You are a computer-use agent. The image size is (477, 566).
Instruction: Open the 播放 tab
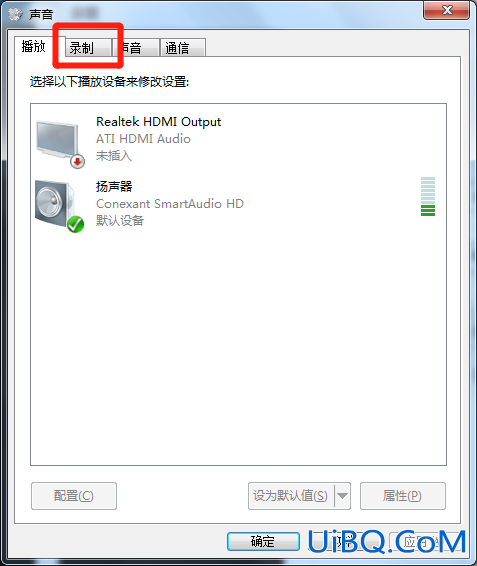click(34, 46)
